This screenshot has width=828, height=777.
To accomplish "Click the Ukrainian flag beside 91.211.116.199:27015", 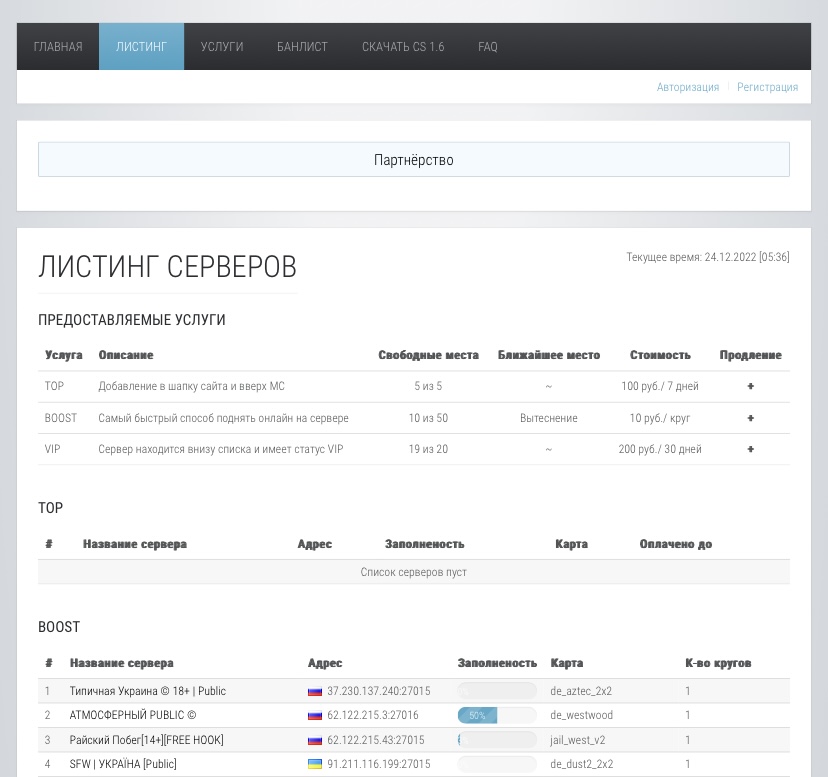I will click(x=315, y=764).
